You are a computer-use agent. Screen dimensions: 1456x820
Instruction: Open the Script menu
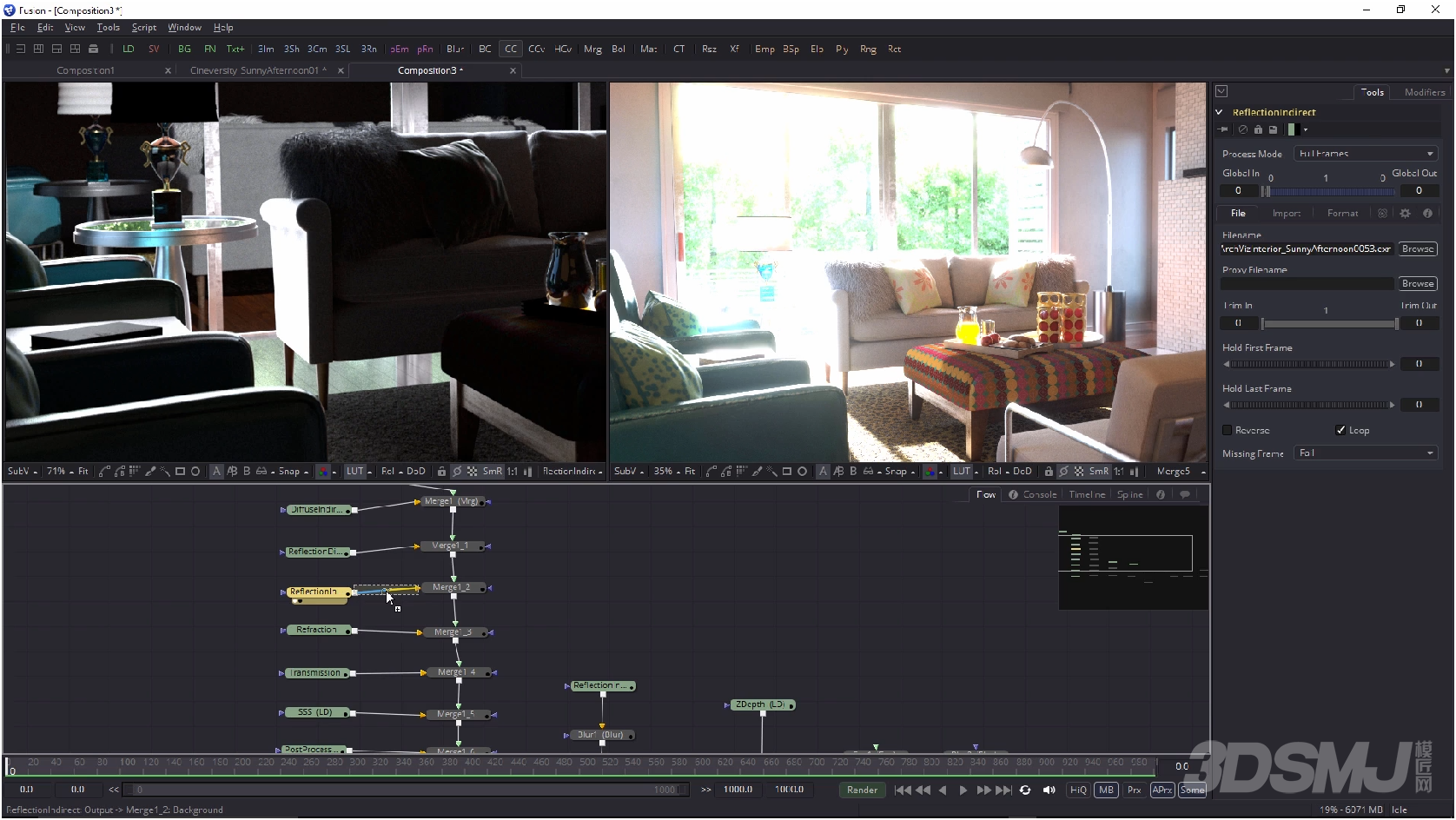[x=144, y=28]
